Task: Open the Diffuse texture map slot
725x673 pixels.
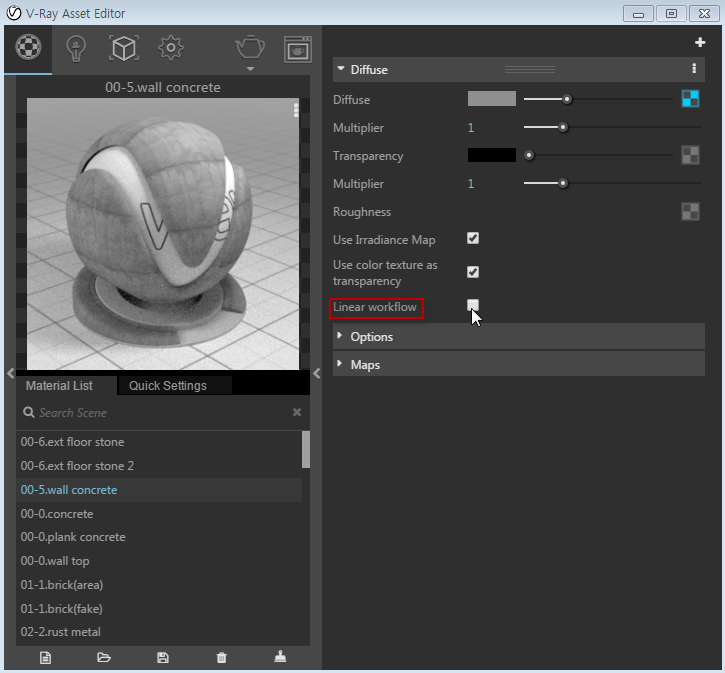Action: pyautogui.click(x=690, y=99)
